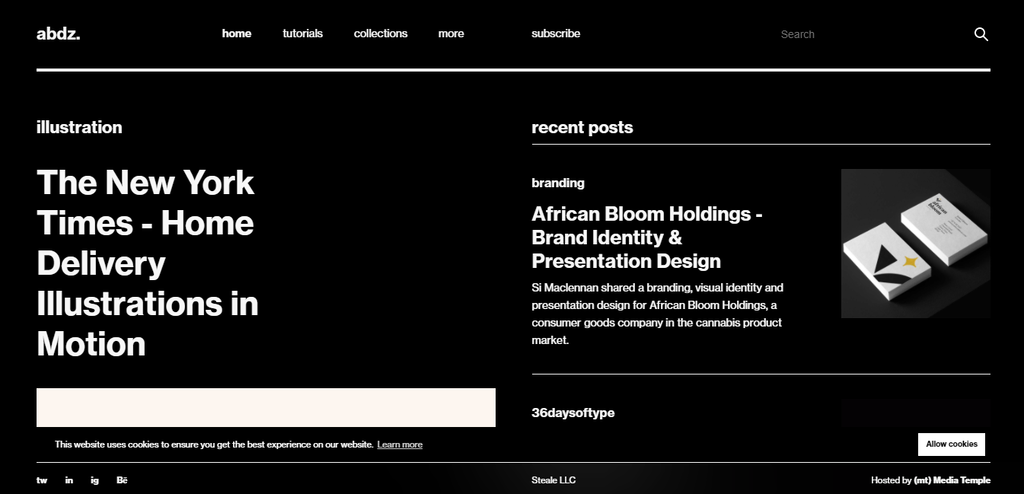Image resolution: width=1024 pixels, height=494 pixels.
Task: Open the Instagram 'ig' footer link
Action: [95, 480]
